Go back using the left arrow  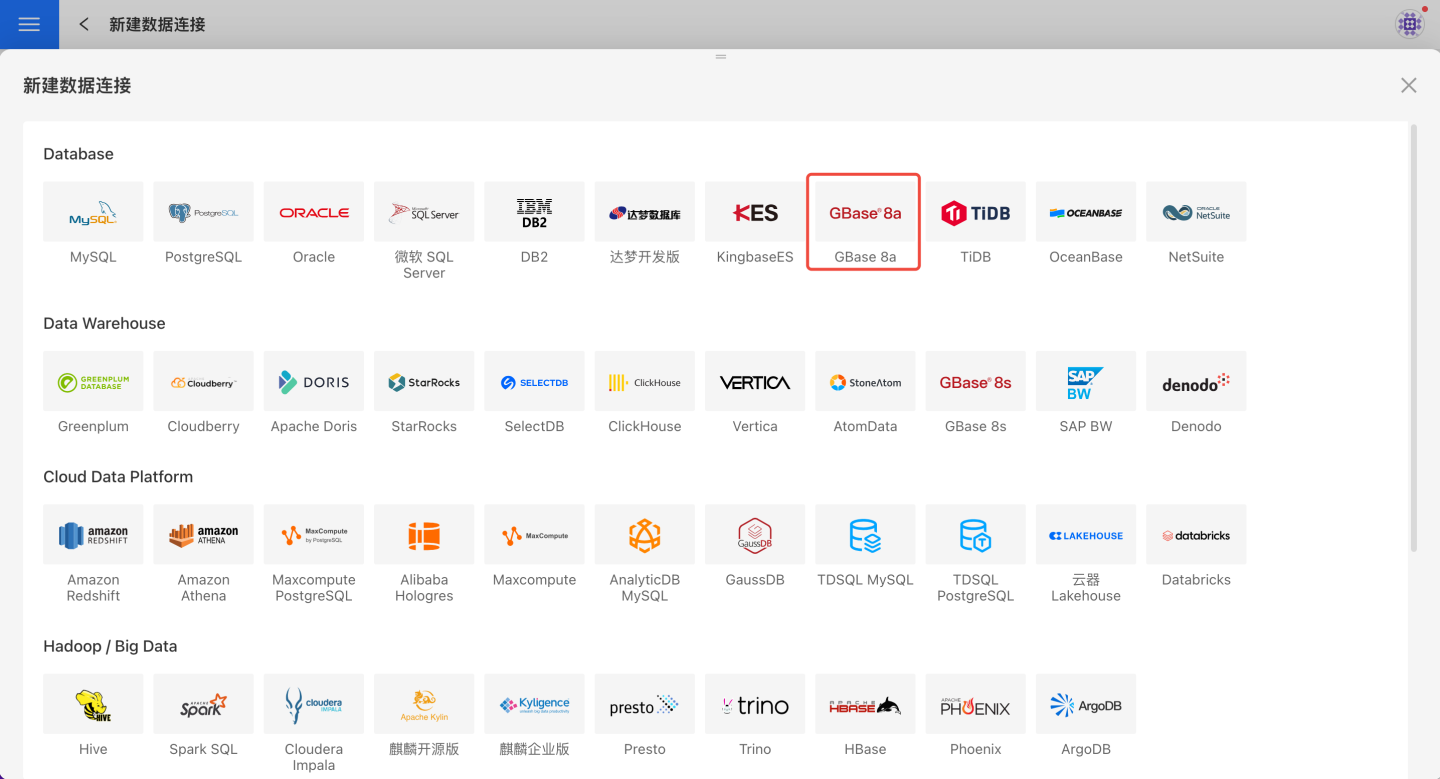click(x=84, y=24)
